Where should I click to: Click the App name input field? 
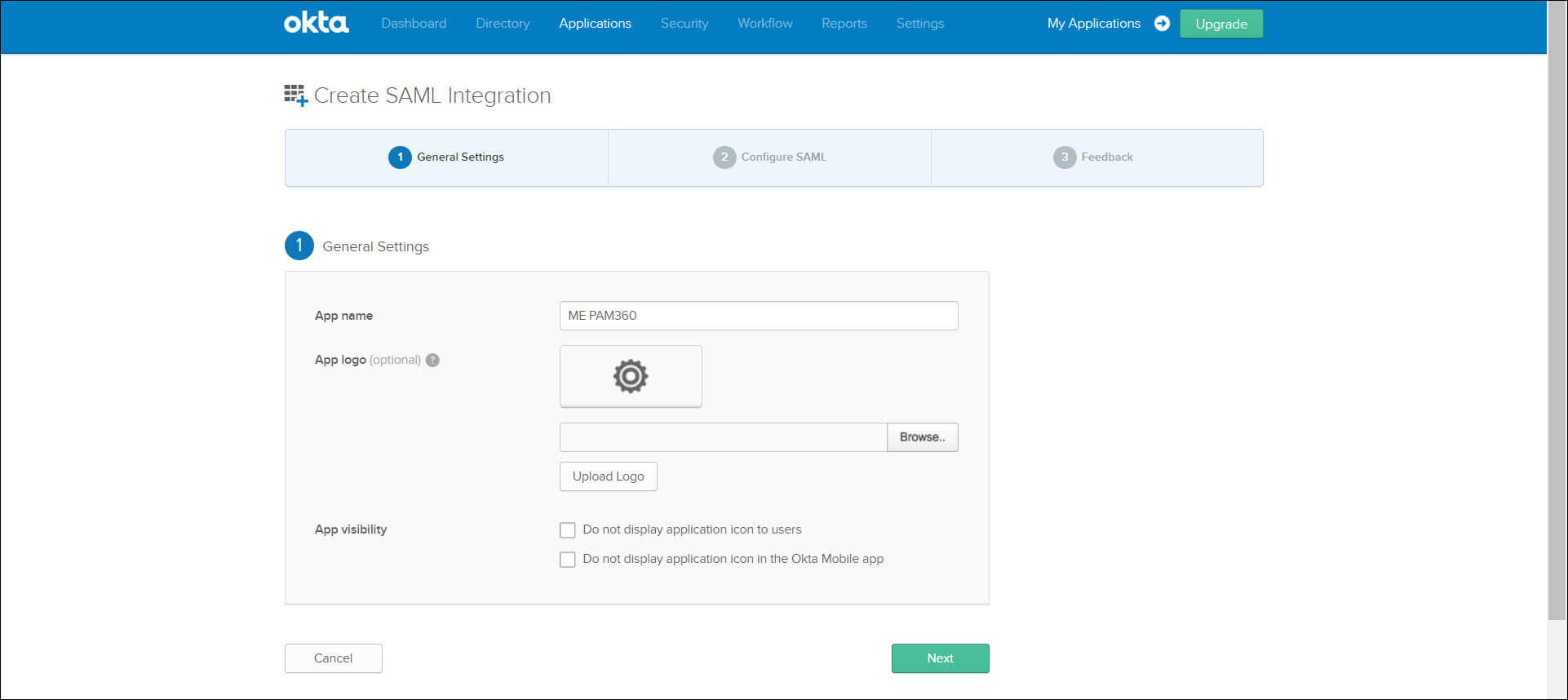(759, 316)
